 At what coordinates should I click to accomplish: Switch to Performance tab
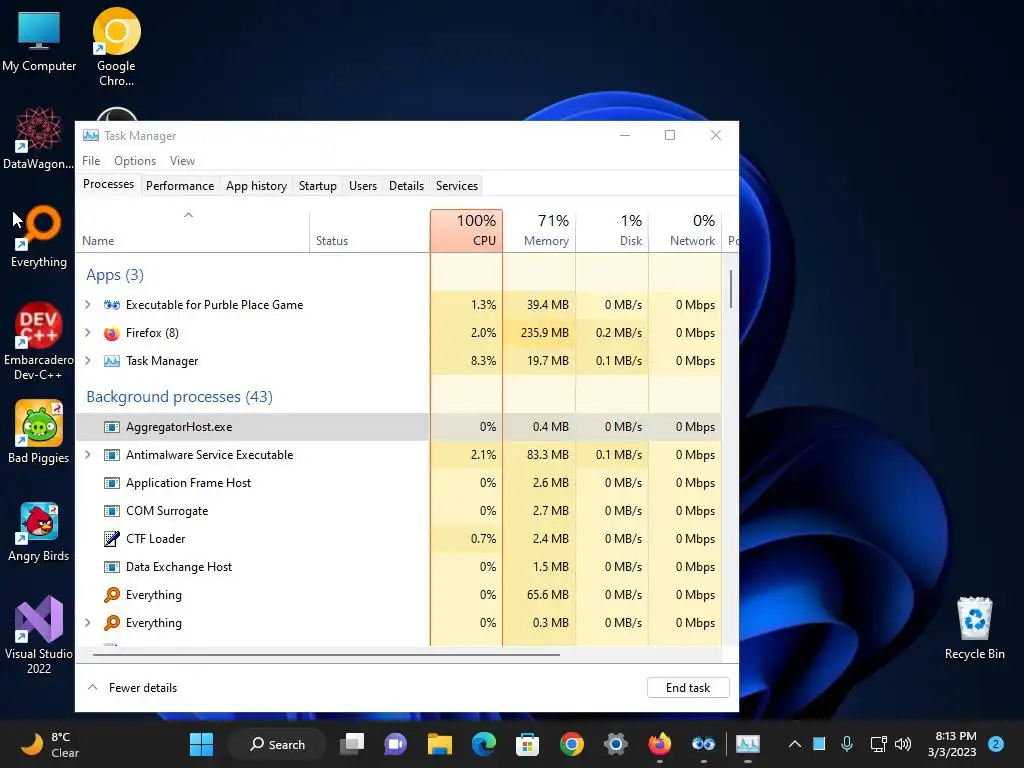[x=180, y=186]
